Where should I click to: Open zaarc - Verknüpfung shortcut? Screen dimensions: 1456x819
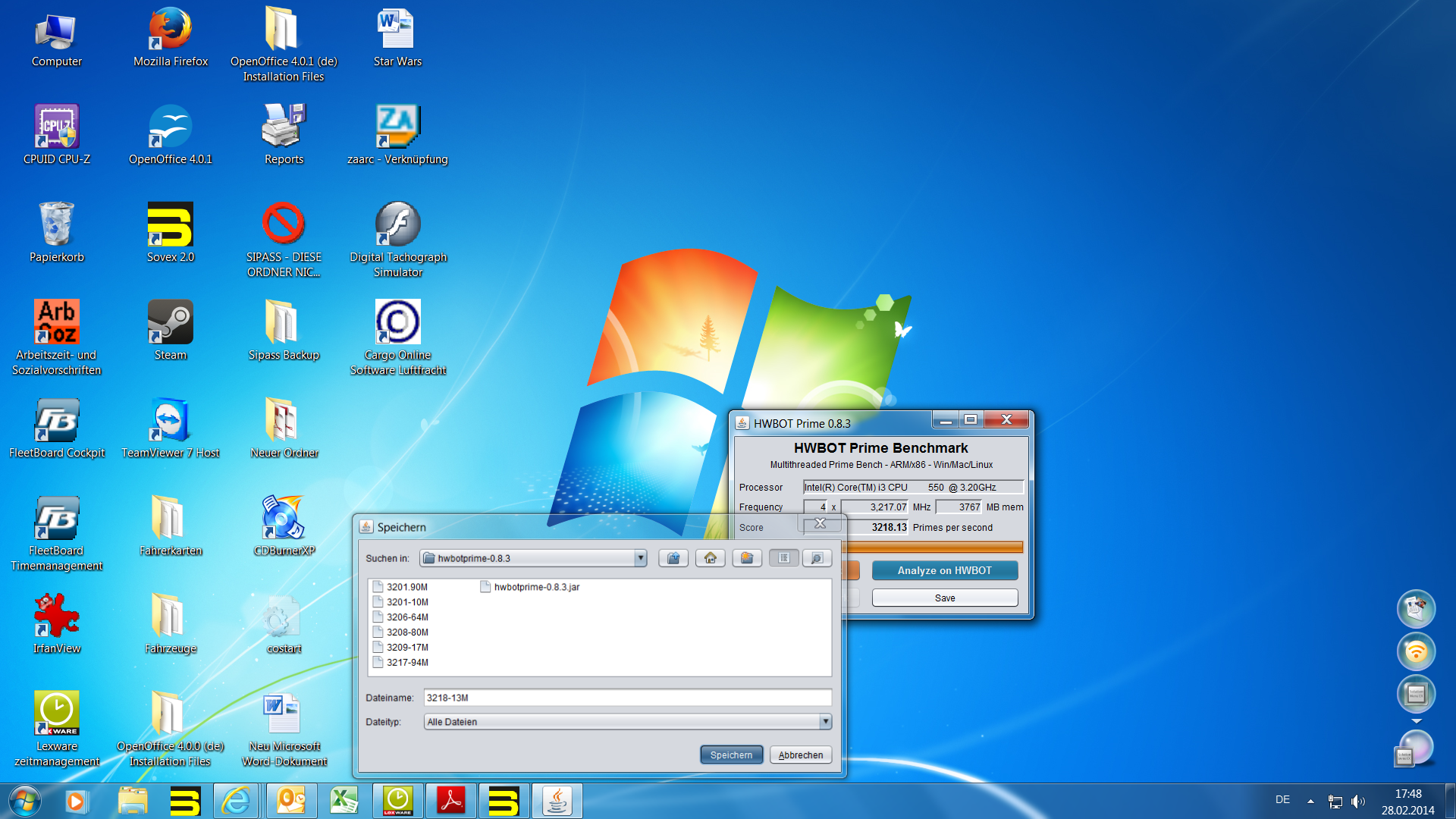click(x=397, y=135)
